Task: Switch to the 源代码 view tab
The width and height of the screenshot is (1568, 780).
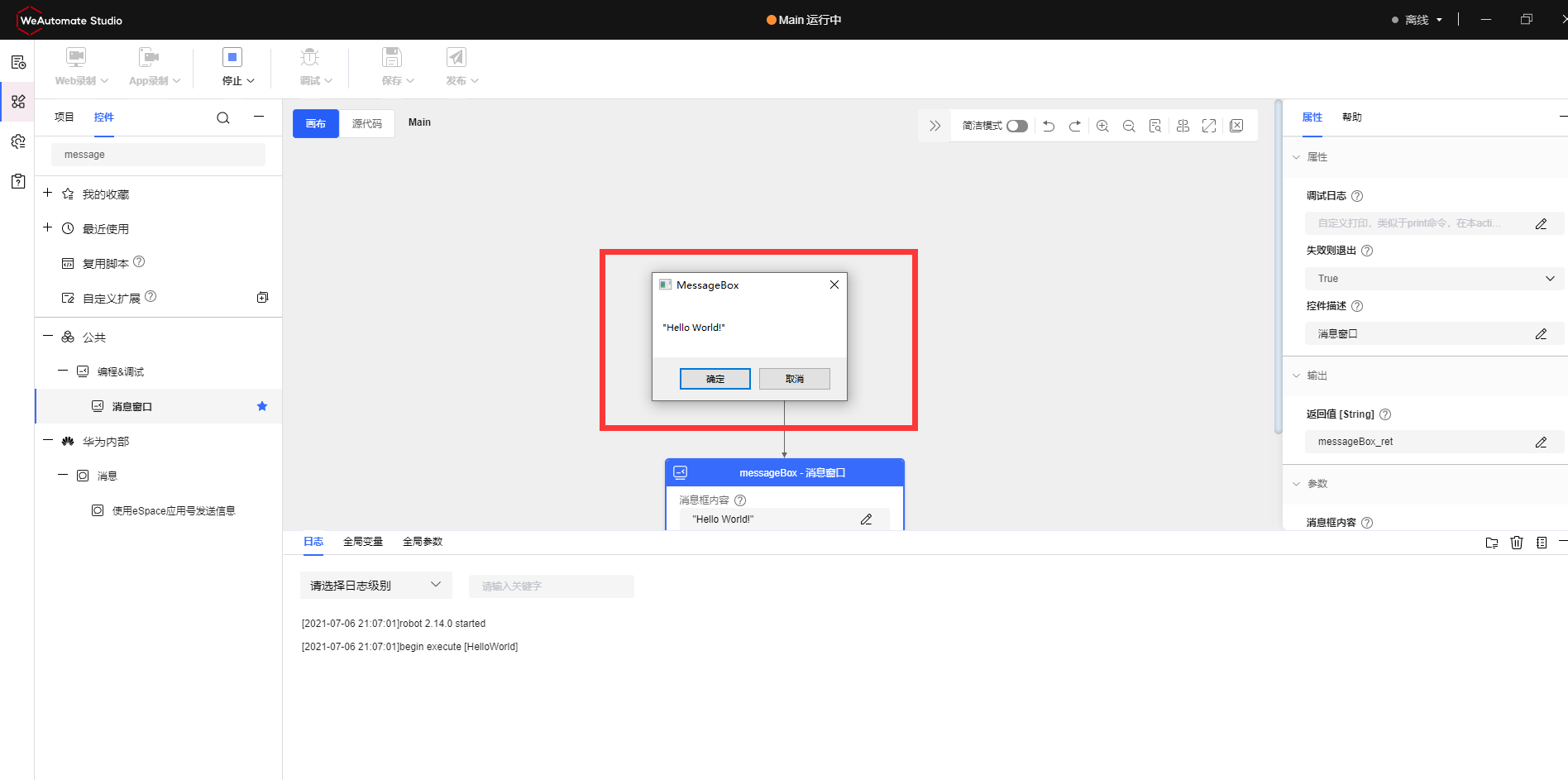Action: [x=367, y=124]
